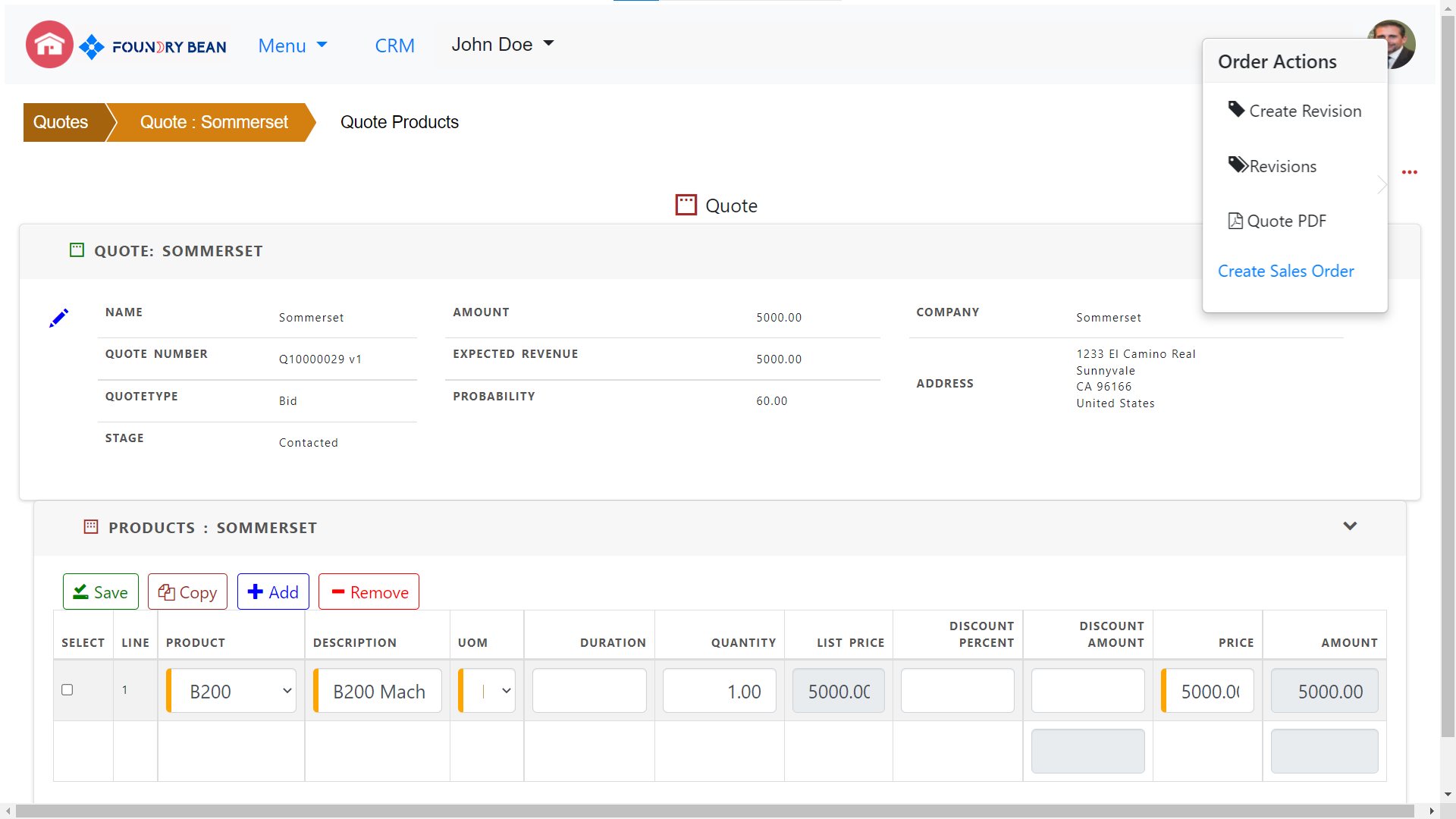Click the Quantity input field

tap(719, 691)
